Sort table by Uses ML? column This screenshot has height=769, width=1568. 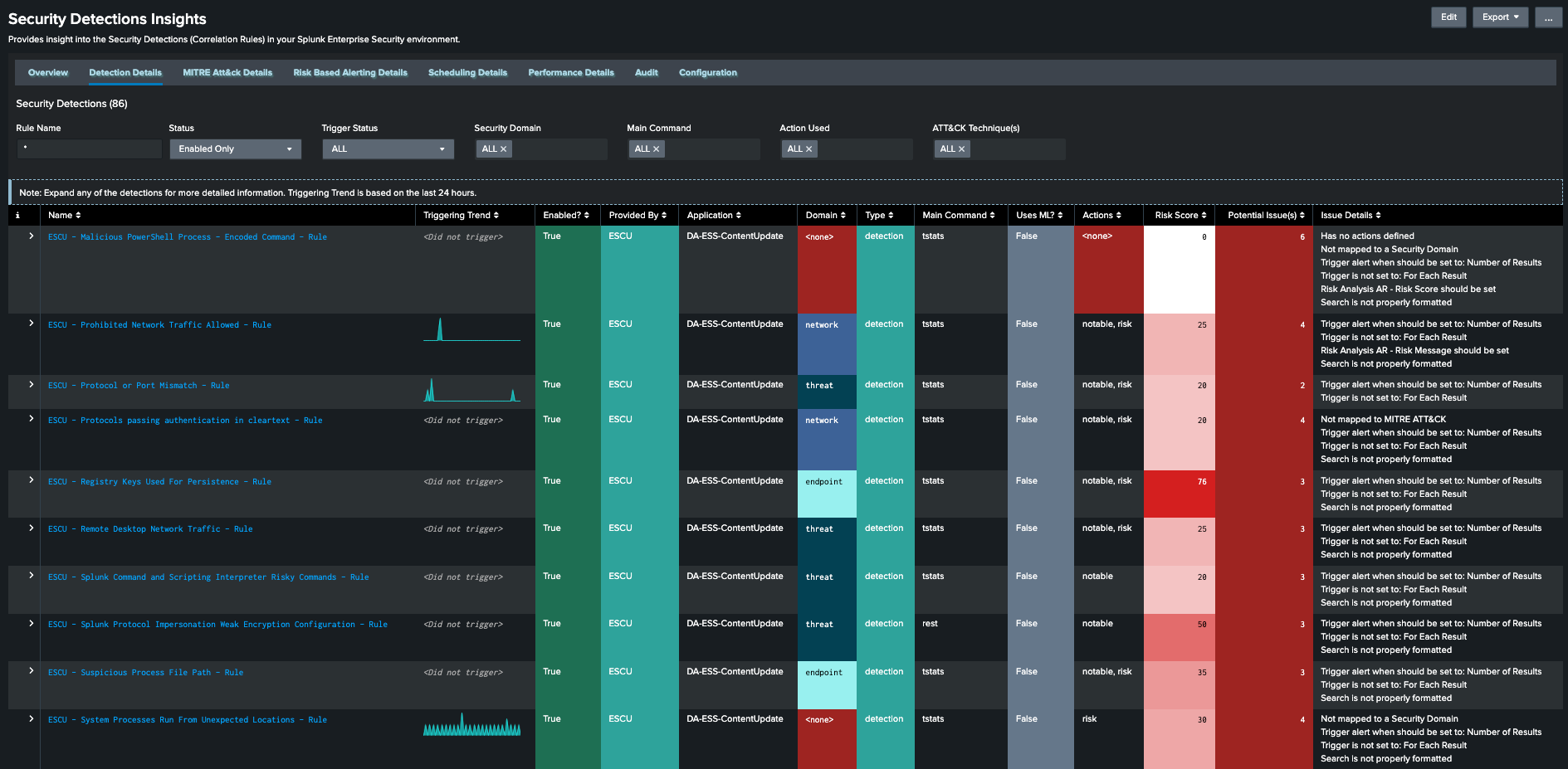pyautogui.click(x=1039, y=215)
